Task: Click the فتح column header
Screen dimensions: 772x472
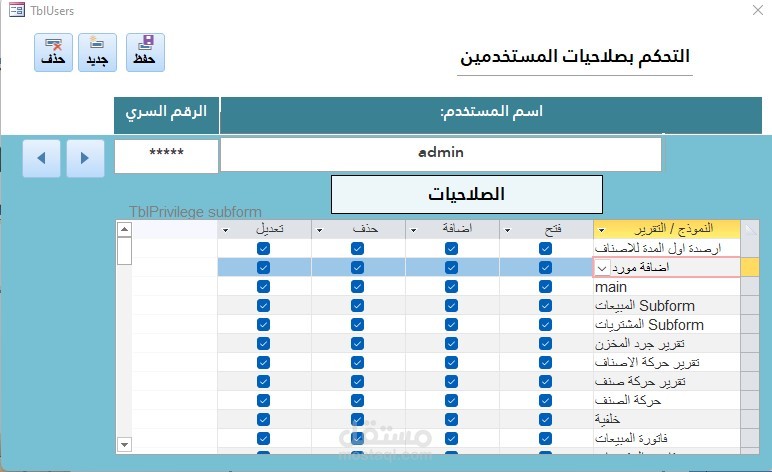Action: 547,229
